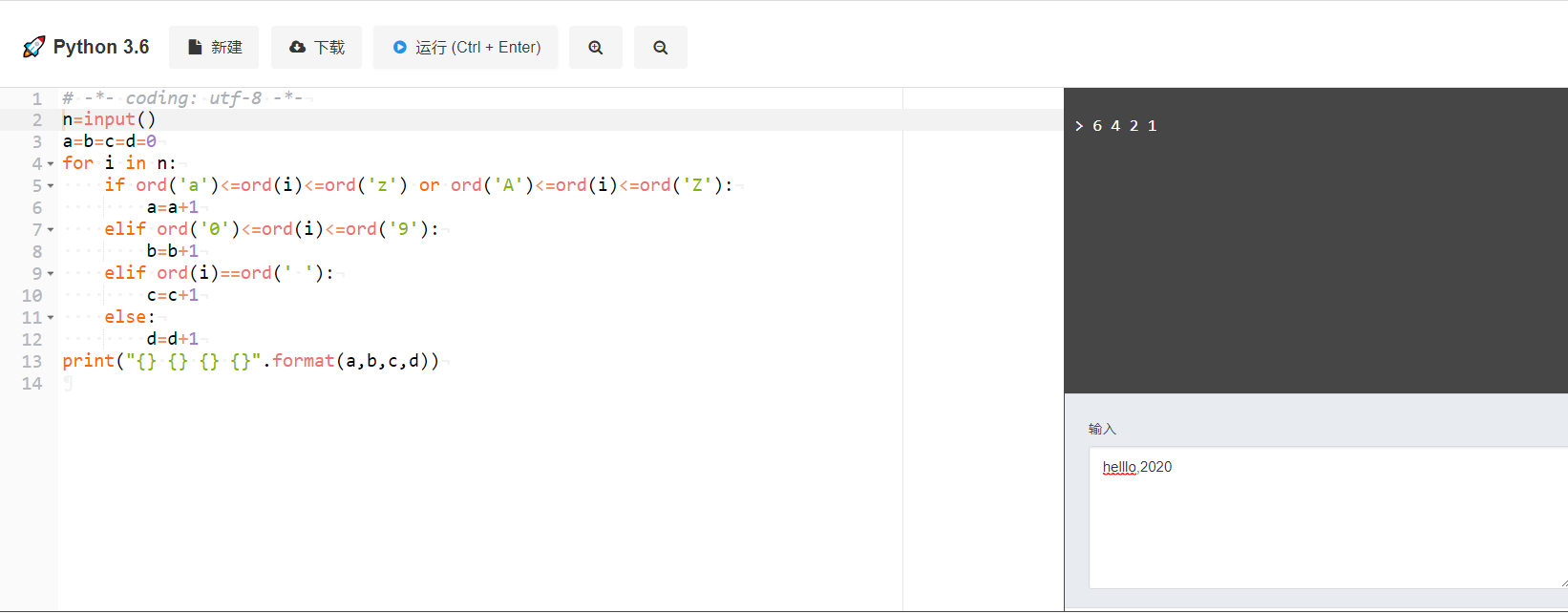Click line number 1 in gutter

37,98
